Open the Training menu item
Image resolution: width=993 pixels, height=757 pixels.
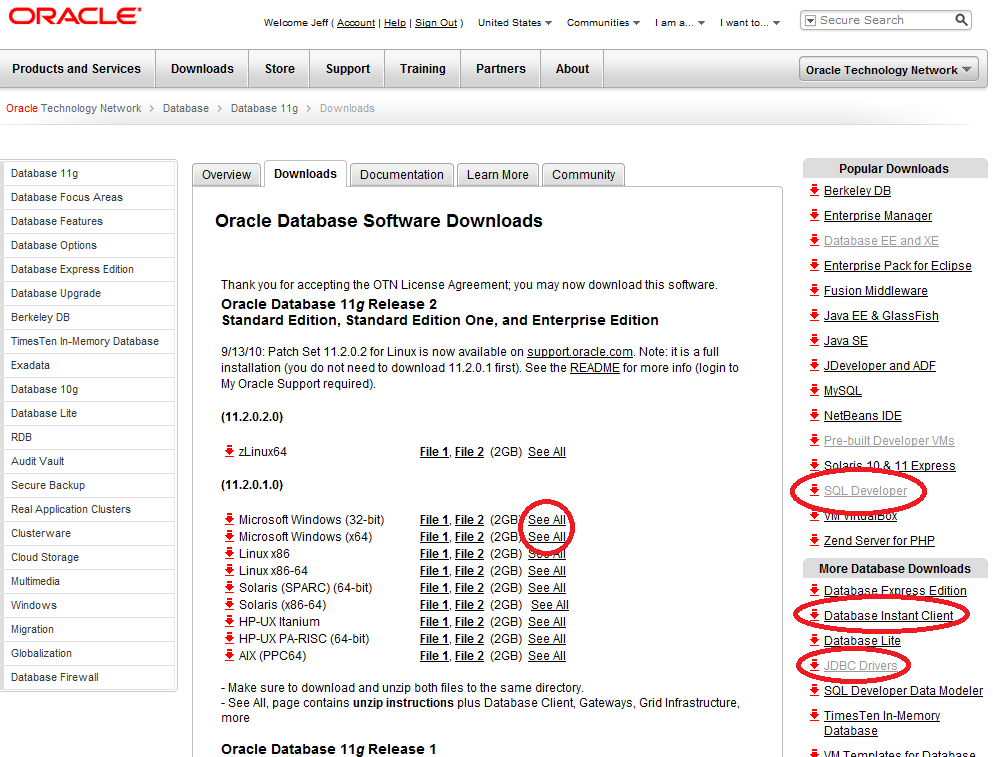tap(422, 68)
